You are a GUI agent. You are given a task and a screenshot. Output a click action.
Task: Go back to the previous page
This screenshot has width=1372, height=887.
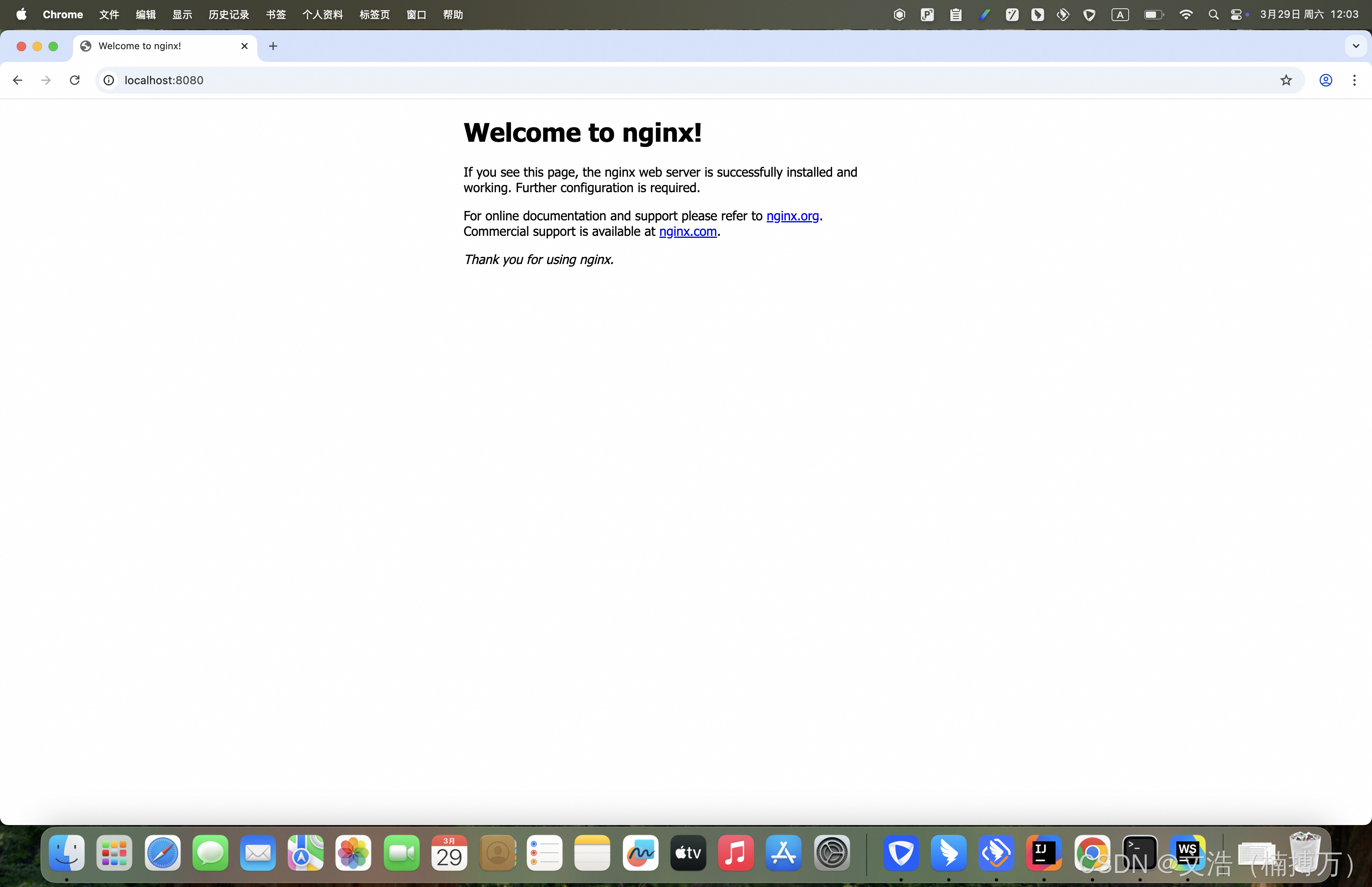point(17,80)
